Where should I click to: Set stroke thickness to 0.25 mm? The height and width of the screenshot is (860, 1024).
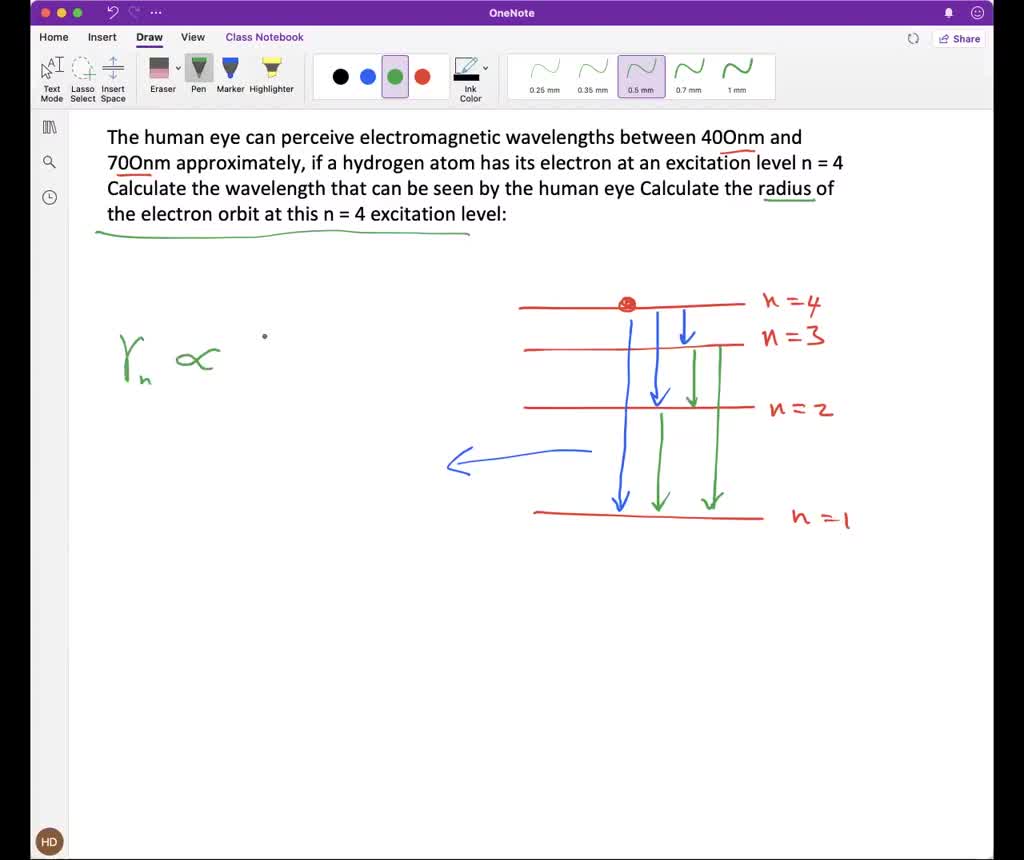[545, 76]
